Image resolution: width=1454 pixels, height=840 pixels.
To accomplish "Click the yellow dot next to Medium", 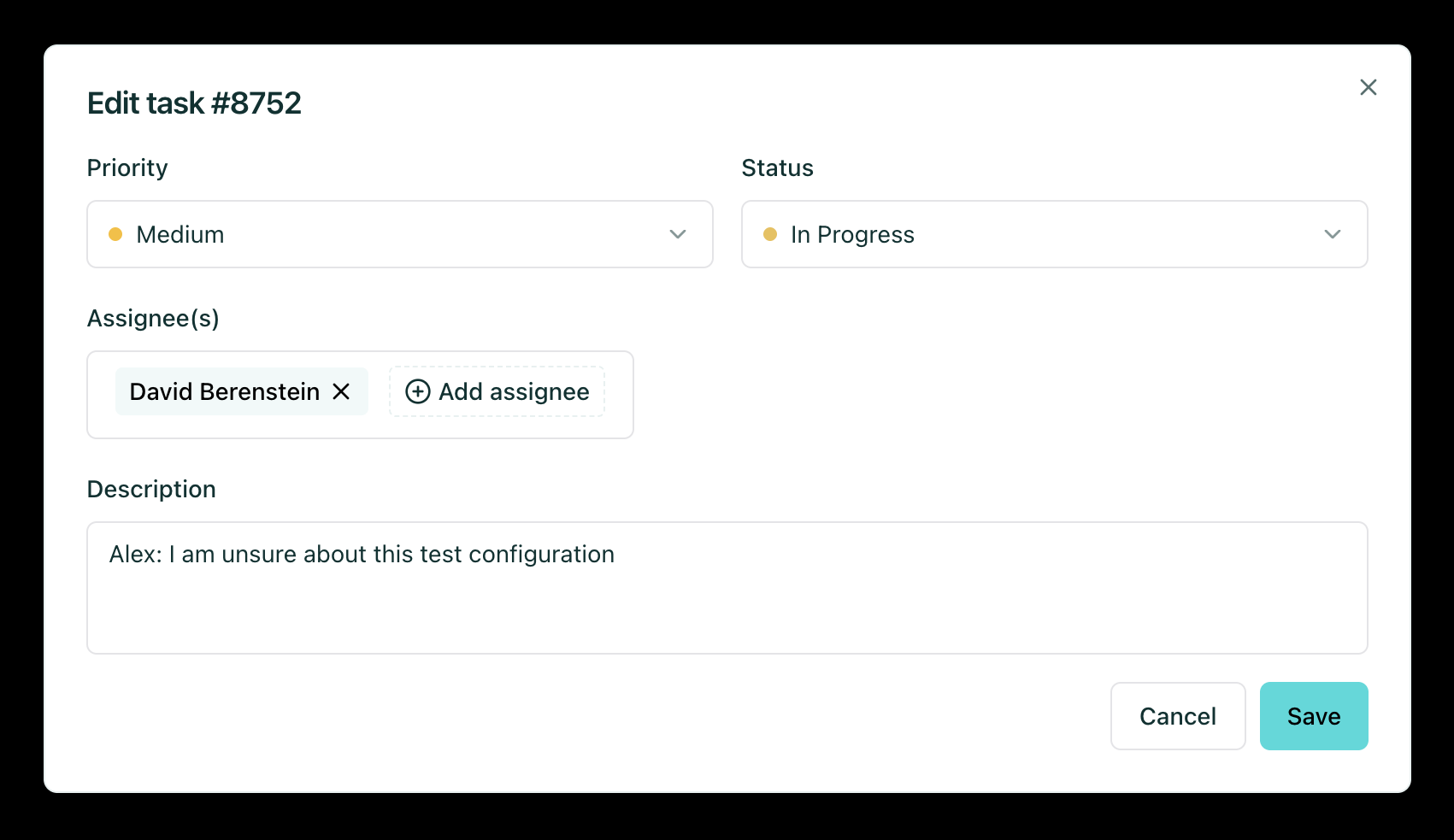I will point(116,234).
